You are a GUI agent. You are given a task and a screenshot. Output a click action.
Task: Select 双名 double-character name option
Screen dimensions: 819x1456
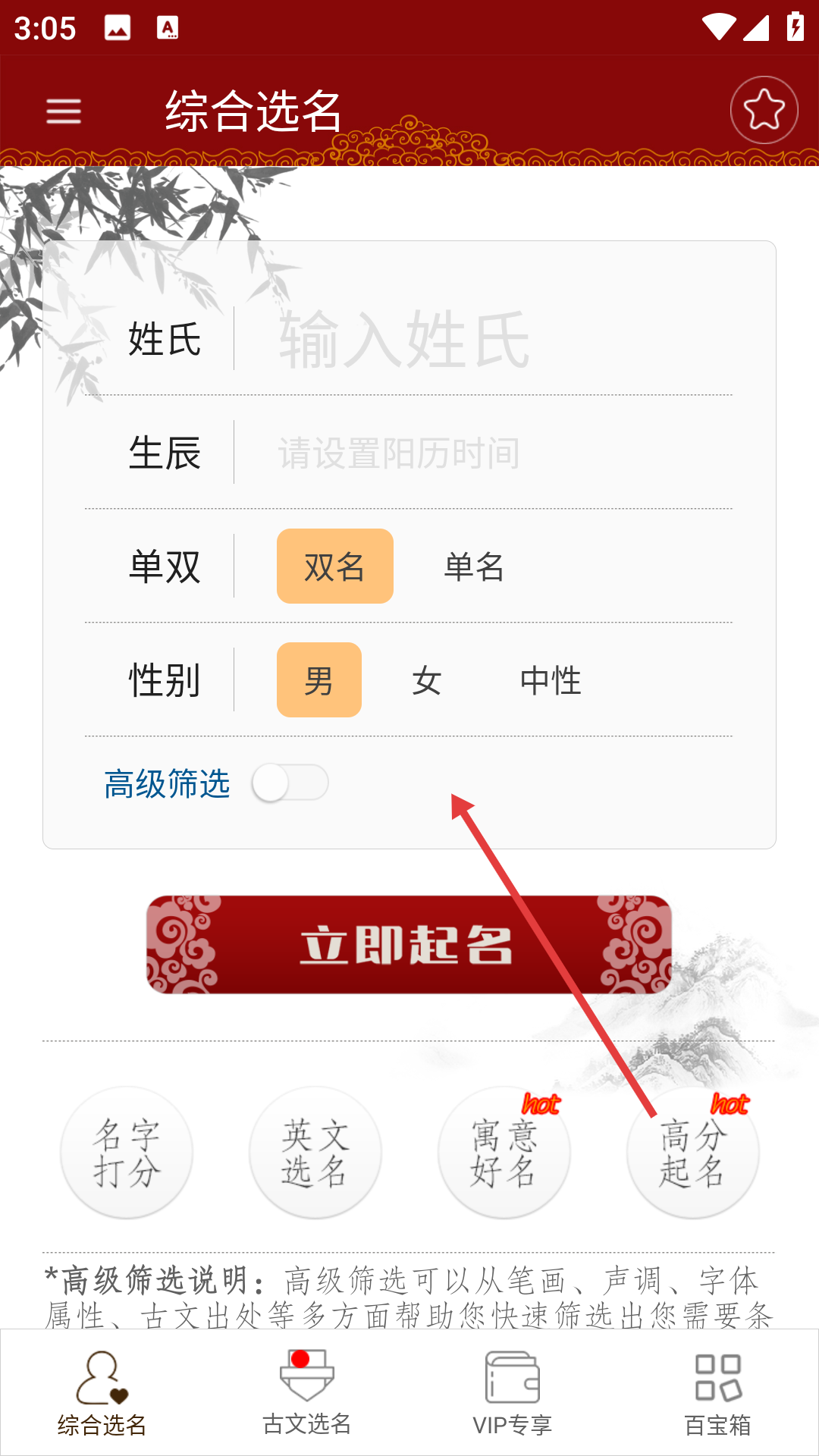[335, 566]
